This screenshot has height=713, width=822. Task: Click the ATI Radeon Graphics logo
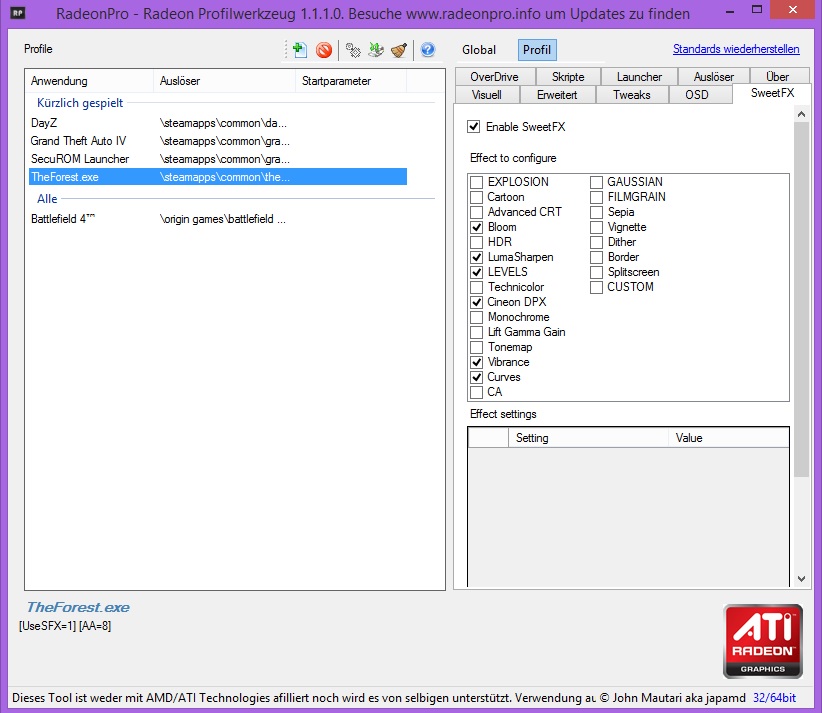click(762, 641)
